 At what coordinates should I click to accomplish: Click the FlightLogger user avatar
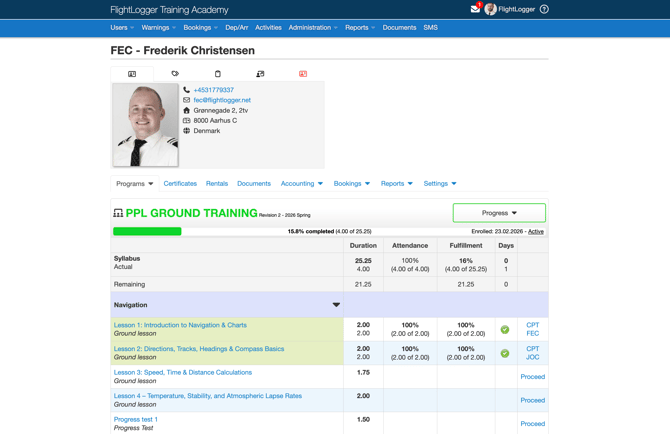point(490,9)
